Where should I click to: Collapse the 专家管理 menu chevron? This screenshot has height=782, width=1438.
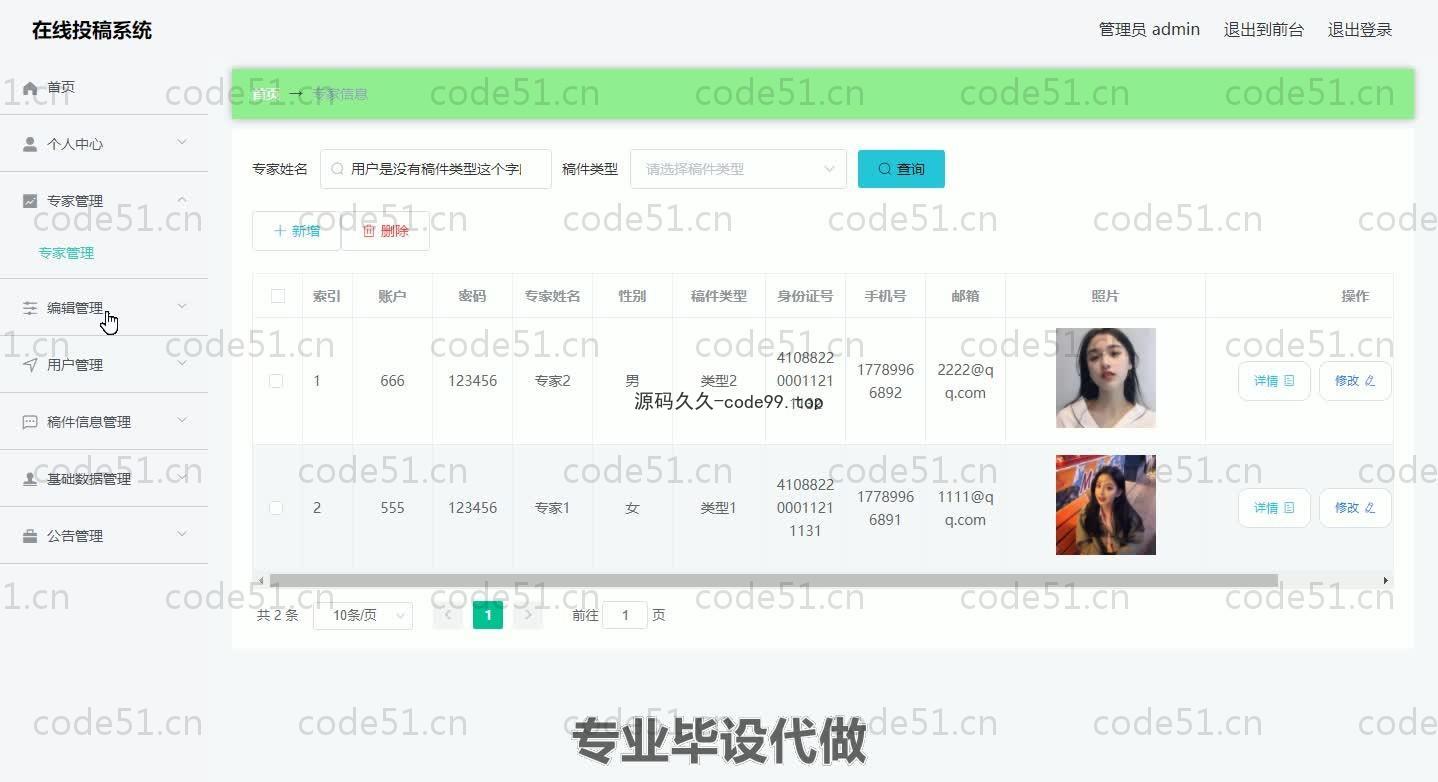182,200
